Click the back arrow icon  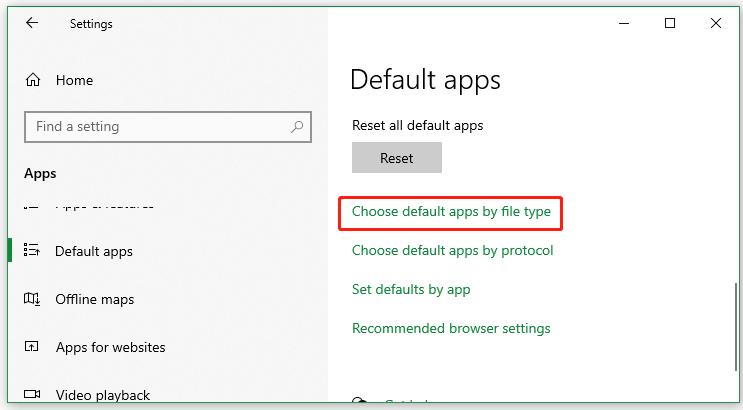click(32, 23)
